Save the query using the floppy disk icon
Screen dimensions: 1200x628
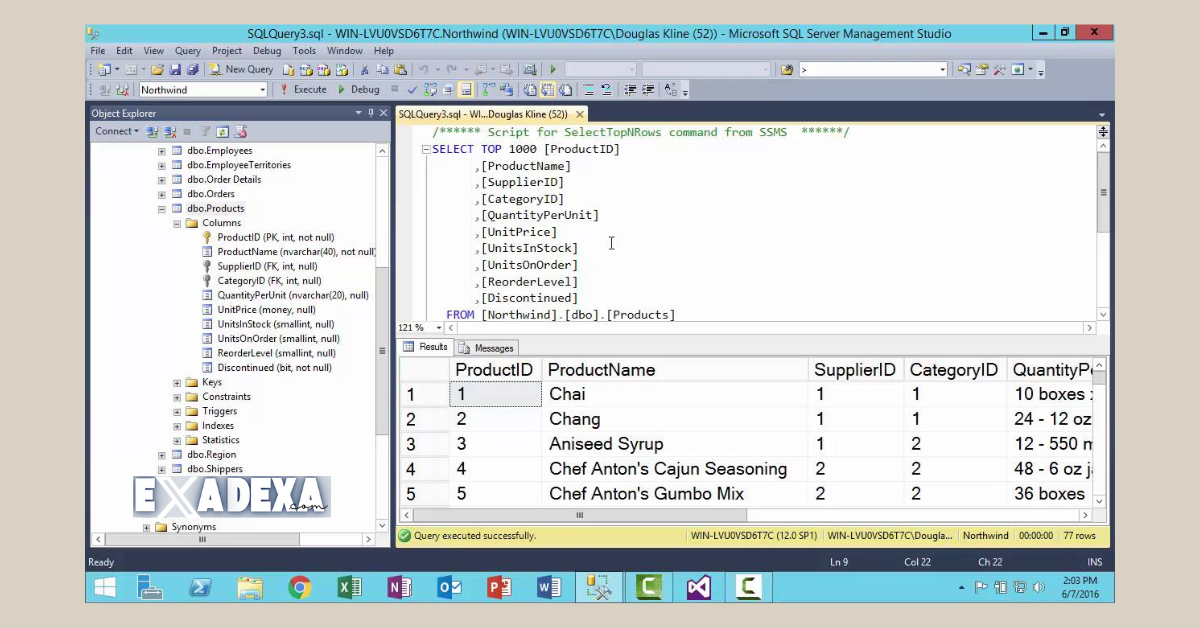[x=176, y=68]
